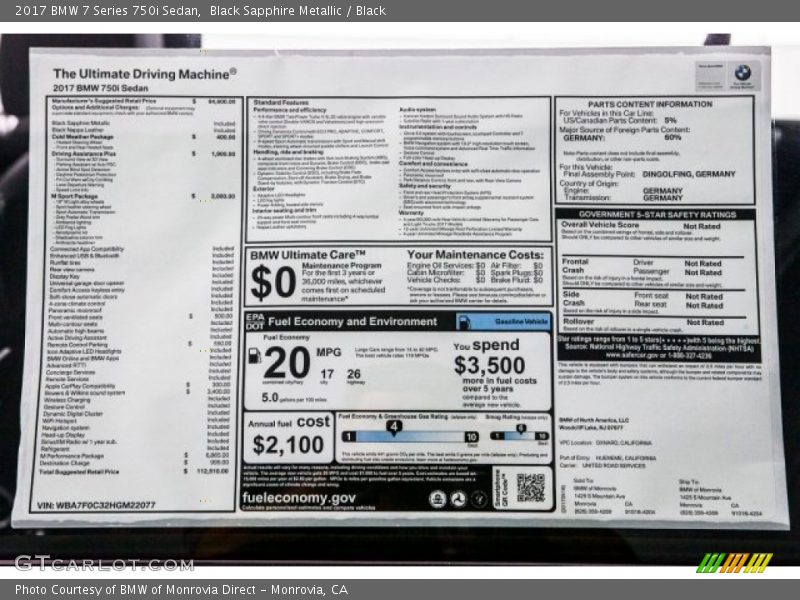Click '5.0 gallons per 100 miles' text
Image resolution: width=800 pixels, height=600 pixels.
point(294,397)
